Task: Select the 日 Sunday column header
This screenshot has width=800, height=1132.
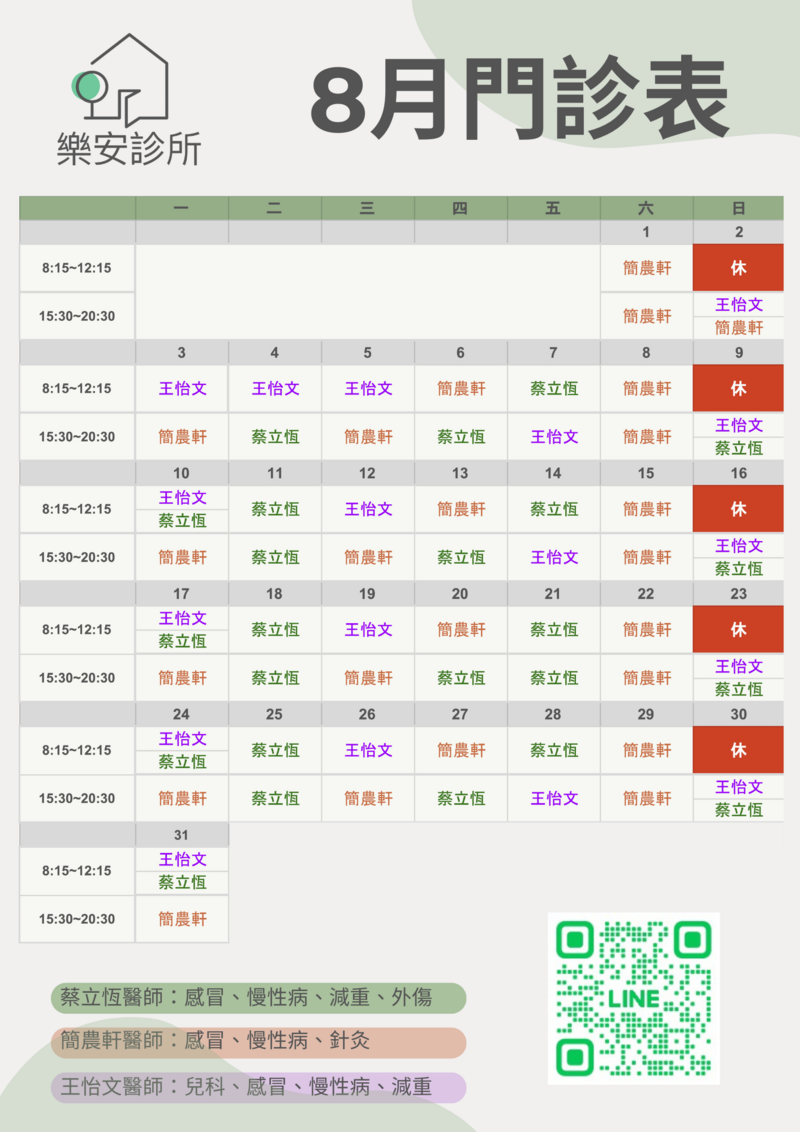Action: pyautogui.click(x=739, y=208)
